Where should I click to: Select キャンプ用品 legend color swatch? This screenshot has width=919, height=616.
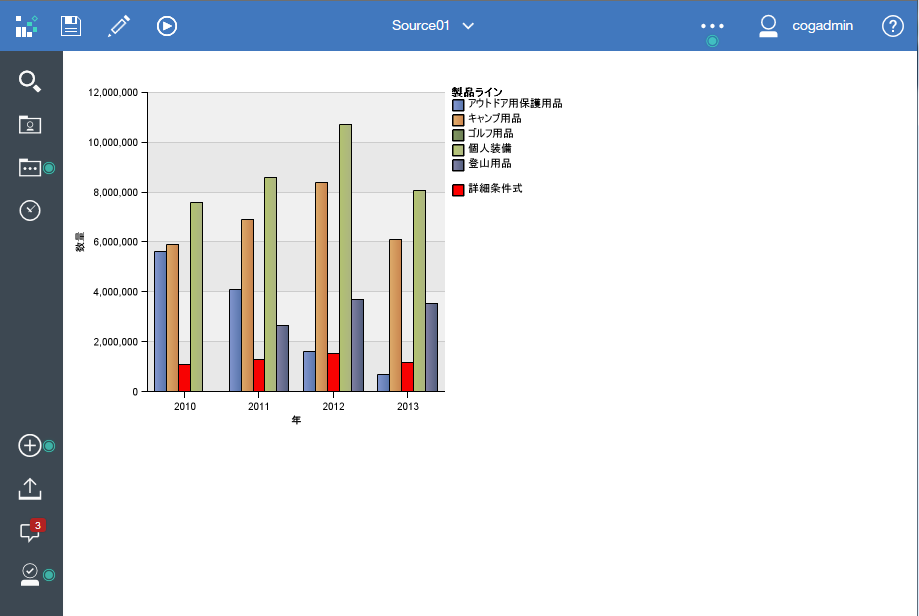(x=458, y=120)
